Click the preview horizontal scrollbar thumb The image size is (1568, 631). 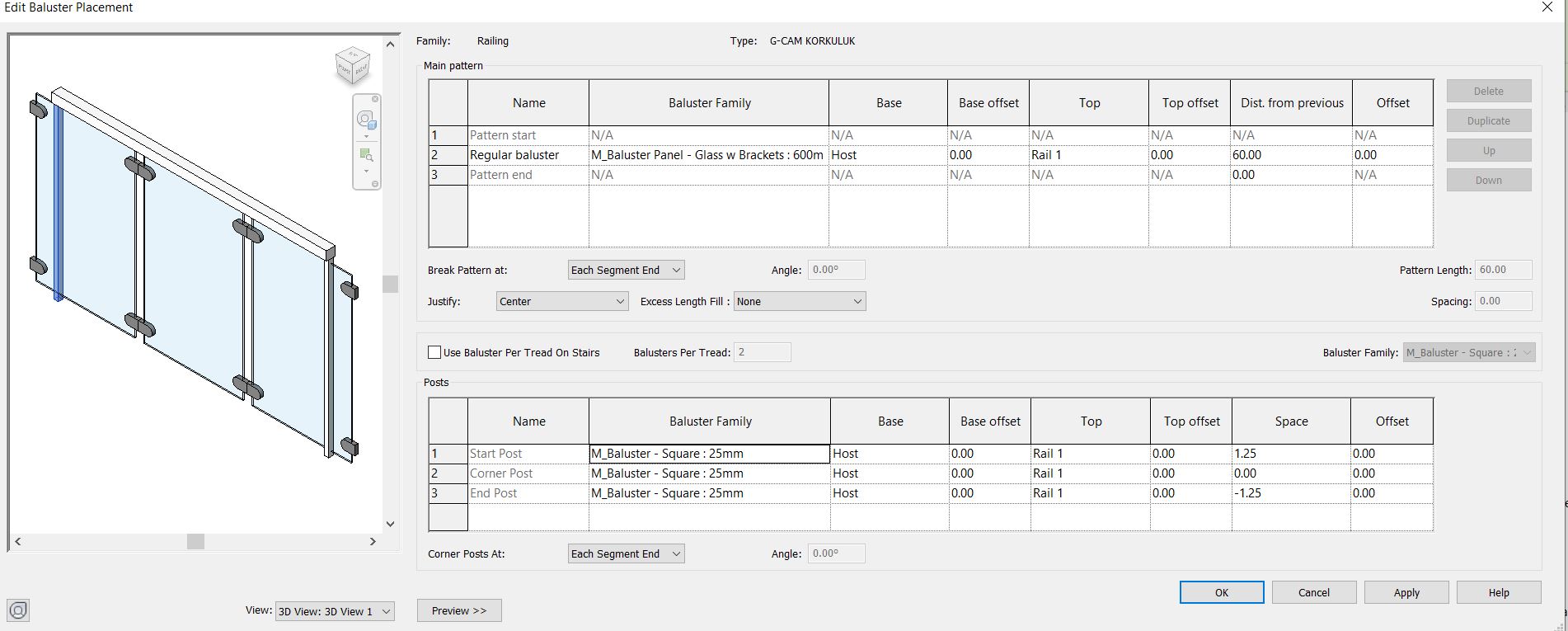click(195, 541)
